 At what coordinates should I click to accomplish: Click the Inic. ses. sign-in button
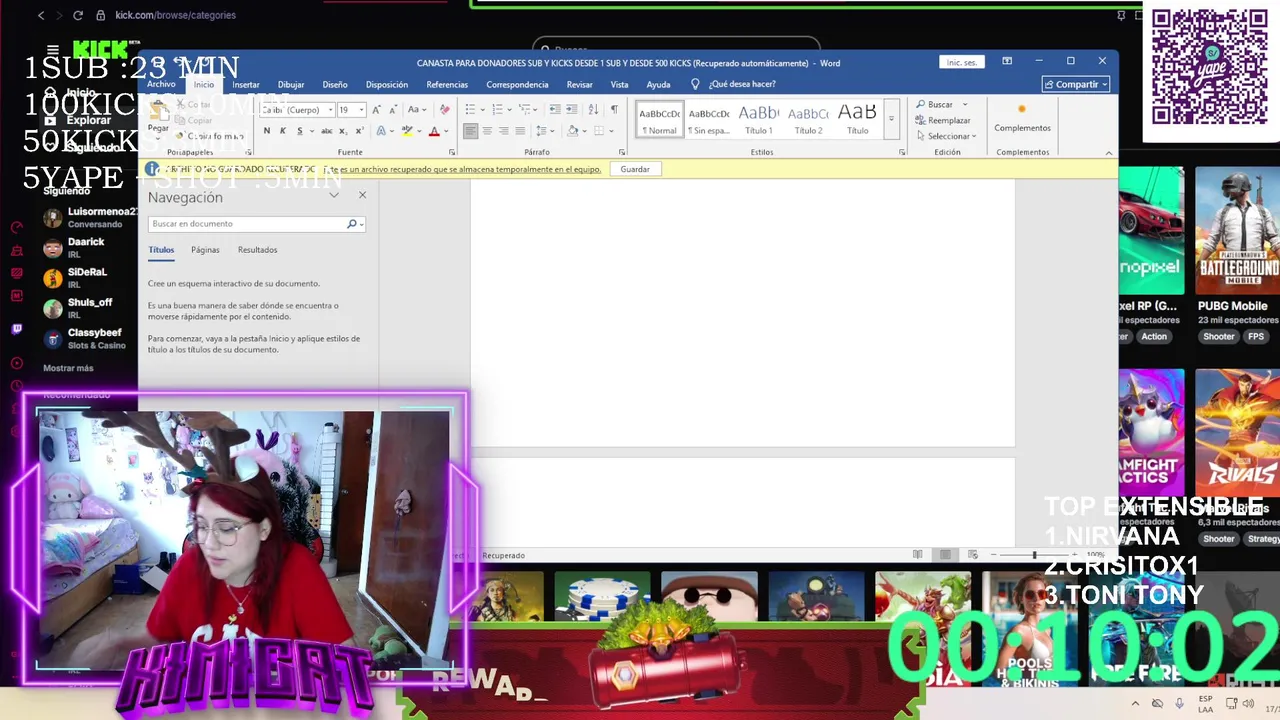coord(962,62)
